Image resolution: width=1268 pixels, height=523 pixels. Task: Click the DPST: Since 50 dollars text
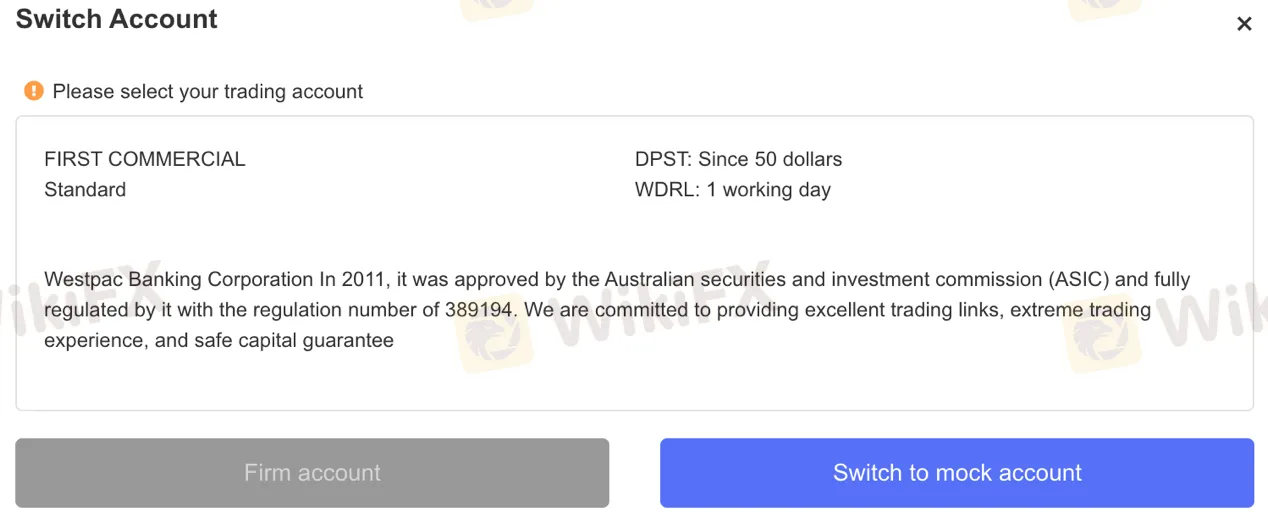pyautogui.click(x=738, y=159)
